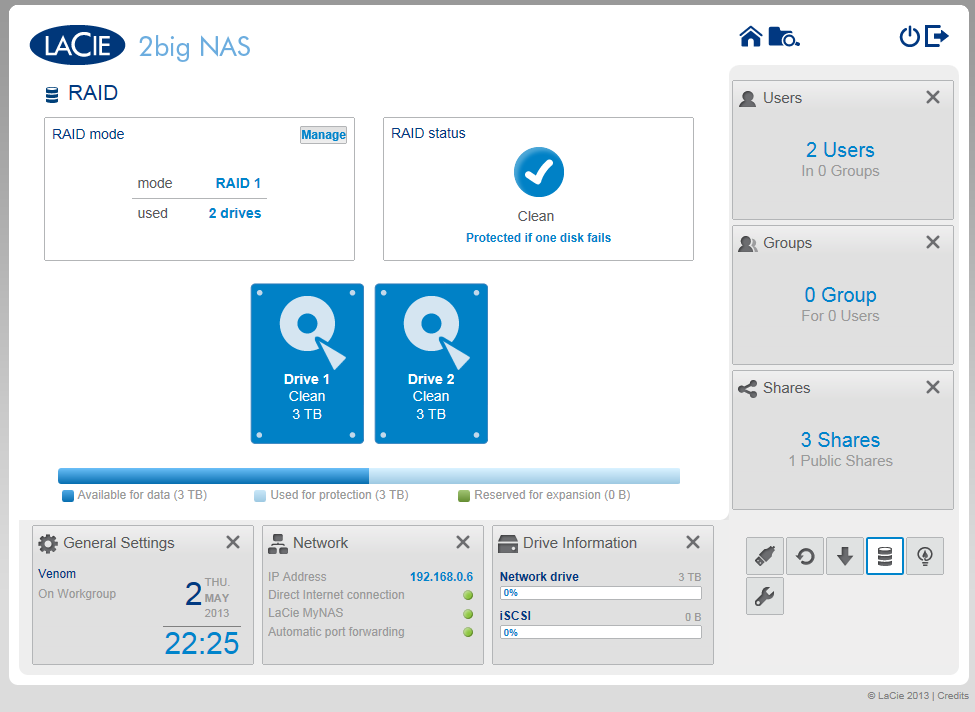
Task: Click 'Protected if one disk fails' text
Action: (x=538, y=238)
